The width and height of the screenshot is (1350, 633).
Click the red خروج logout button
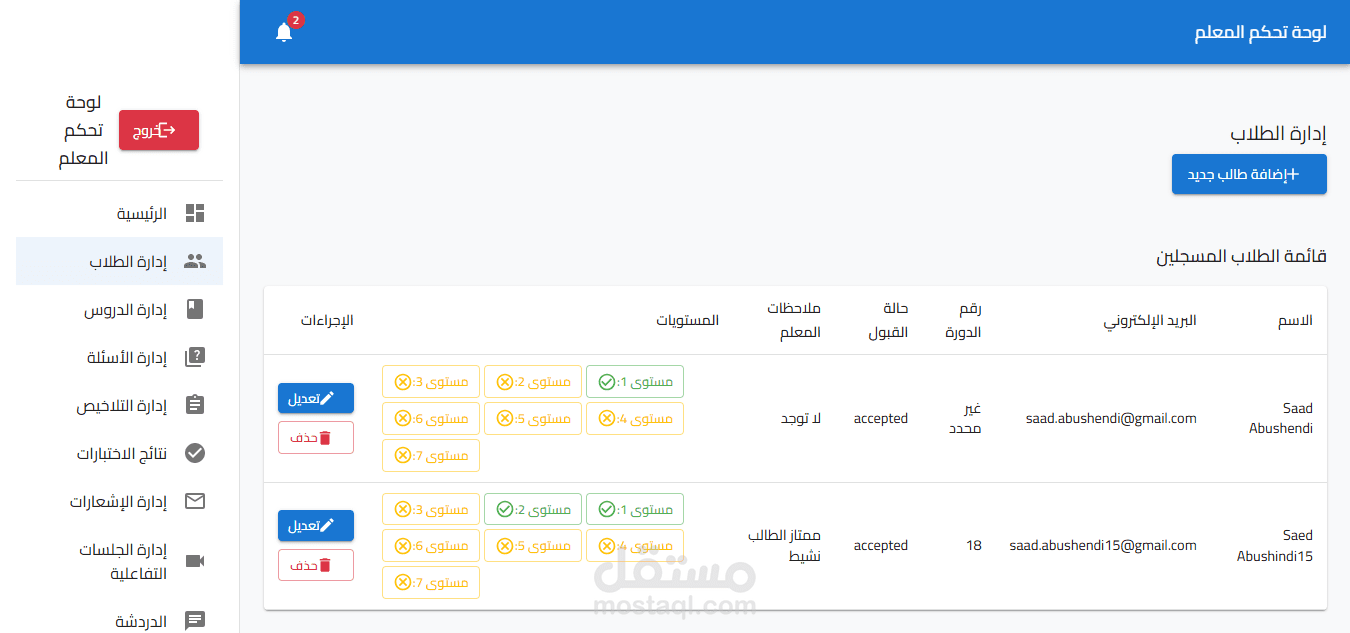pos(159,130)
